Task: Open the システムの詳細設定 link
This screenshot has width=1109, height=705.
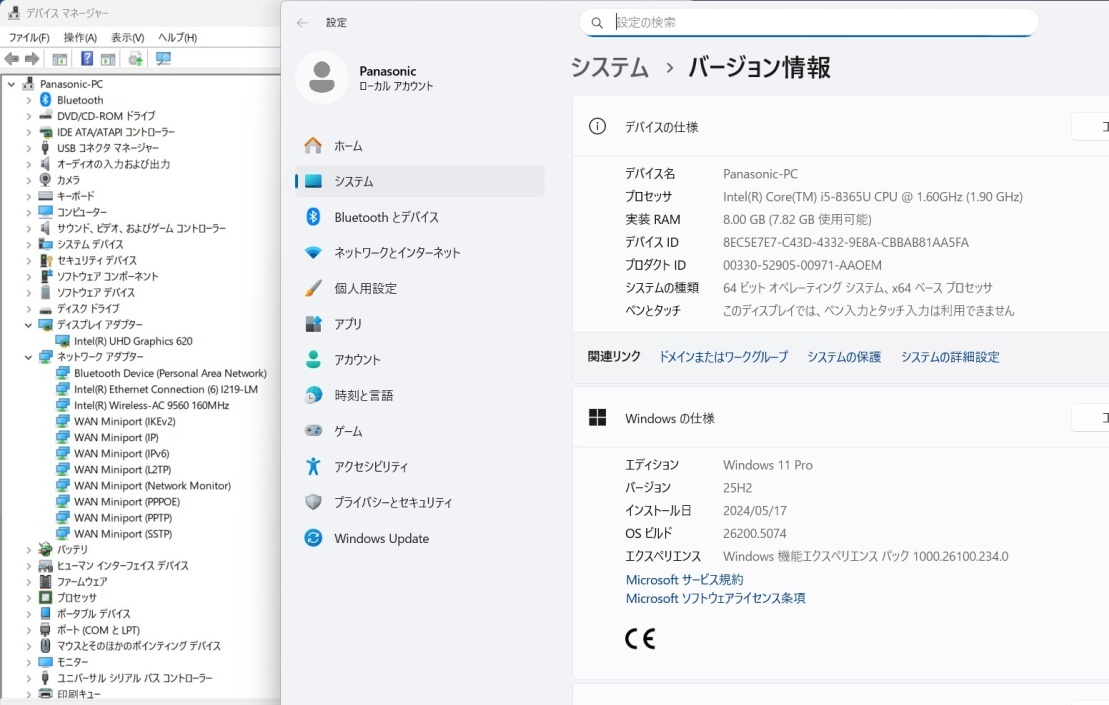Action: [949, 357]
